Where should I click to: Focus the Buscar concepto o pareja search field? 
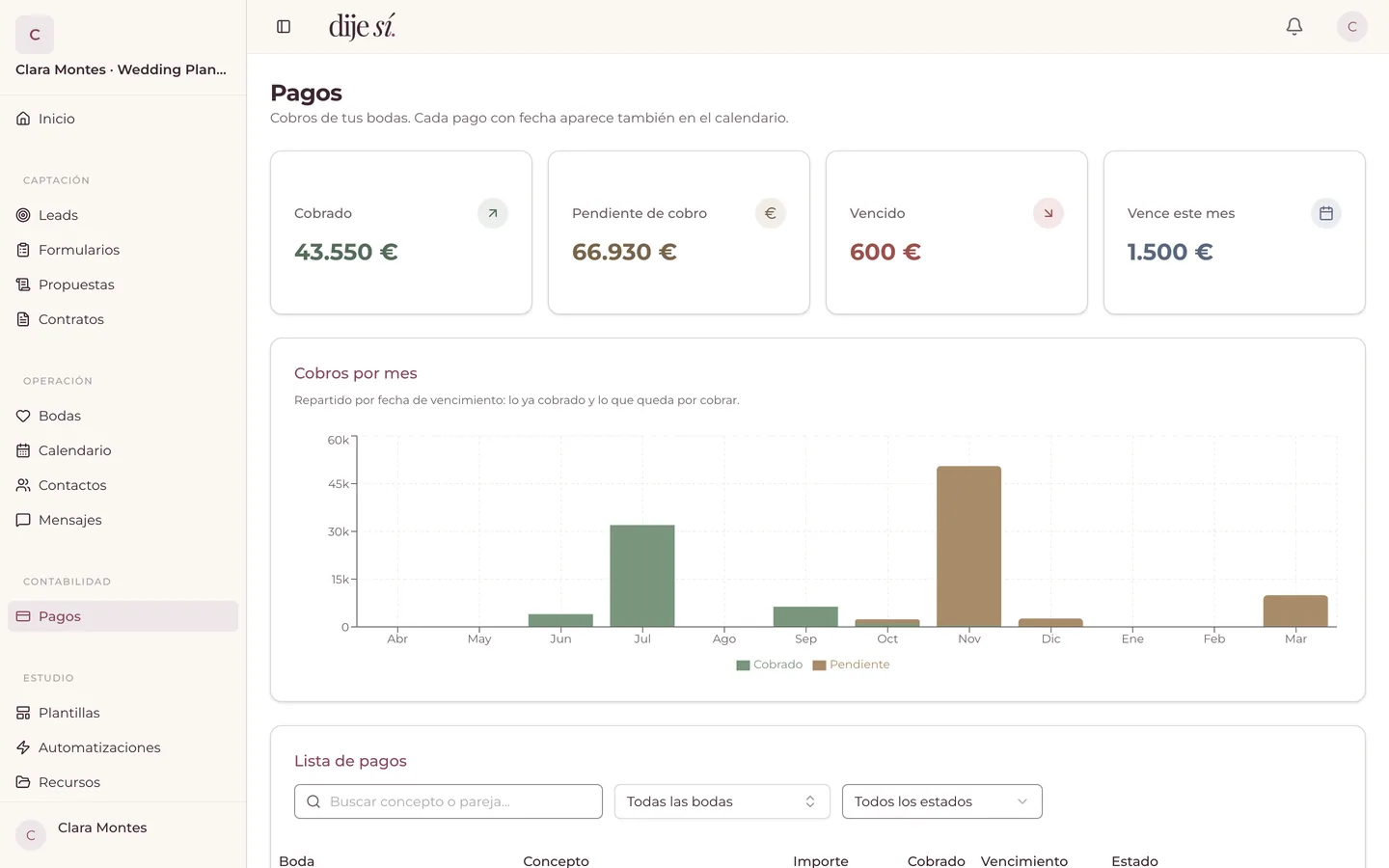[449, 801]
